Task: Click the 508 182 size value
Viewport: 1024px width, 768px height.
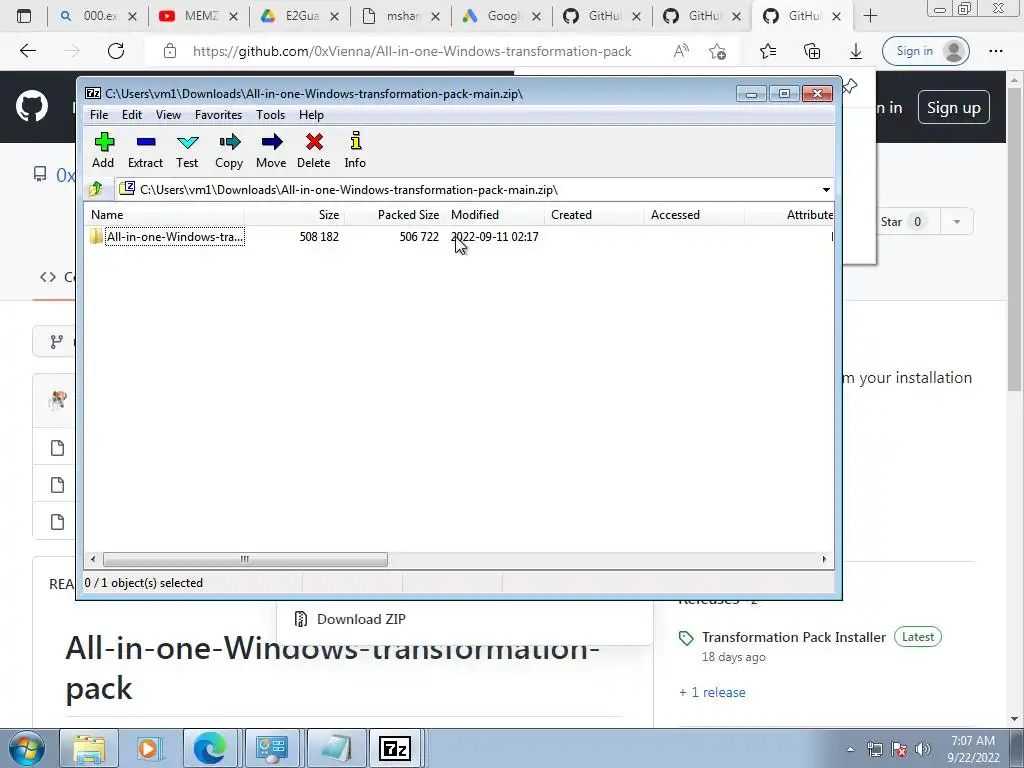Action: 319,236
